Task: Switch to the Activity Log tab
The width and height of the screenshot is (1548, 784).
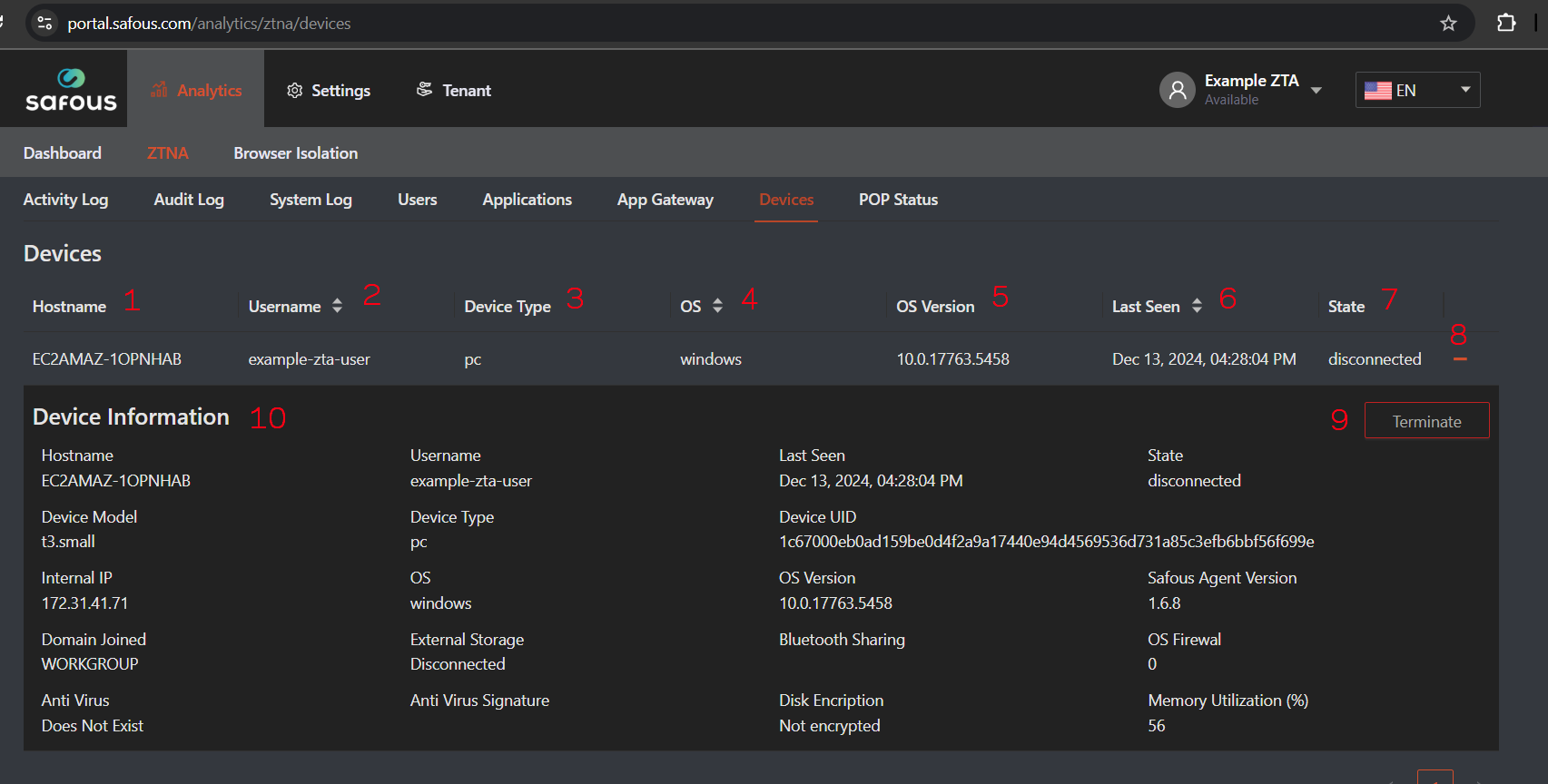Action: [x=65, y=200]
